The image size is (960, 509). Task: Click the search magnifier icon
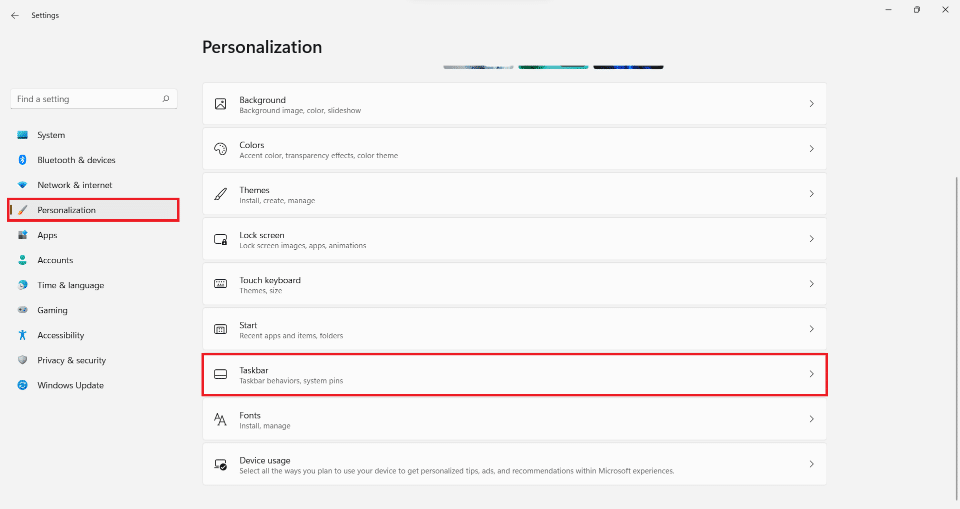166,99
